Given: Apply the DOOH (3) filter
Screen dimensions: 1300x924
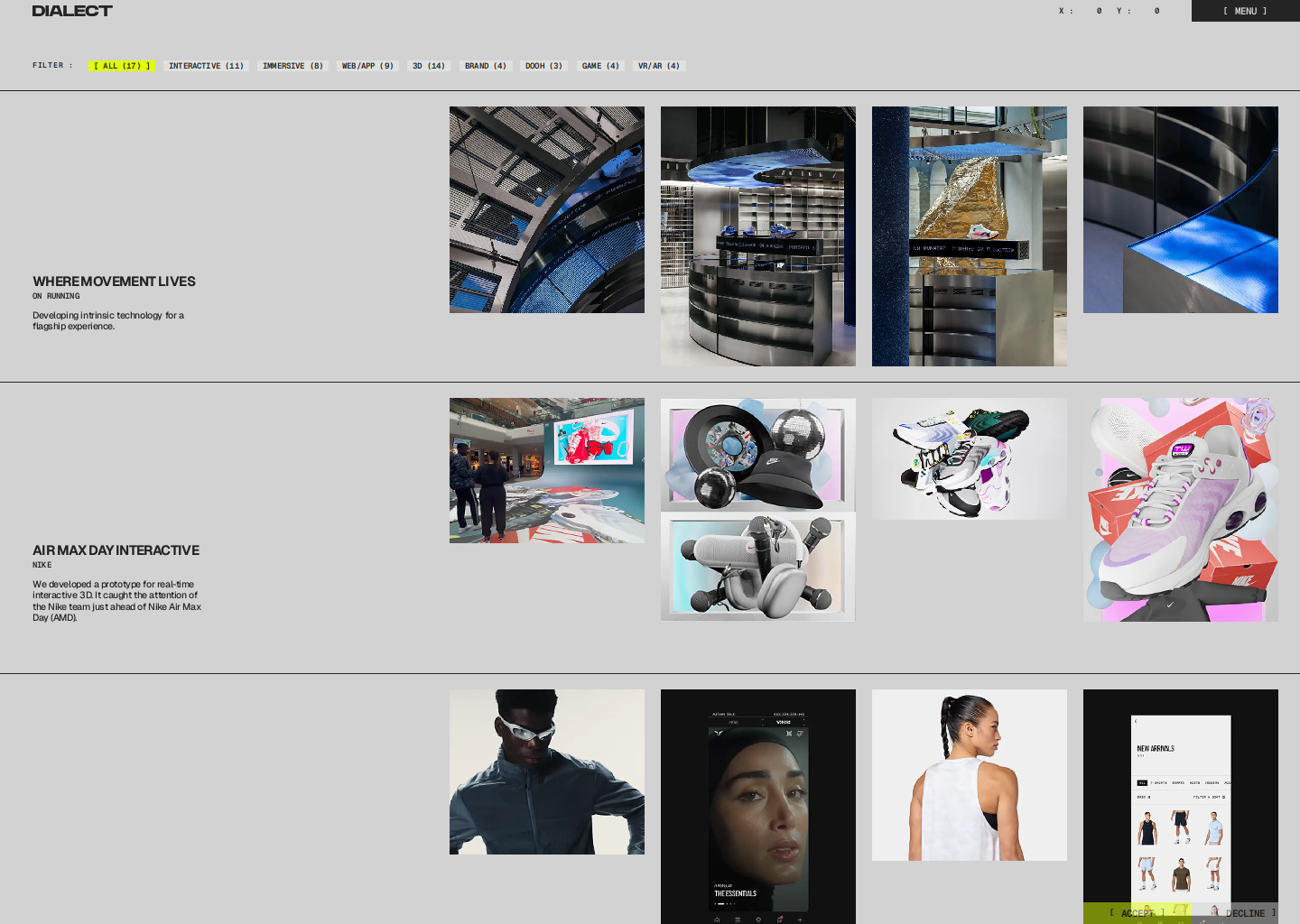Looking at the screenshot, I should [543, 66].
